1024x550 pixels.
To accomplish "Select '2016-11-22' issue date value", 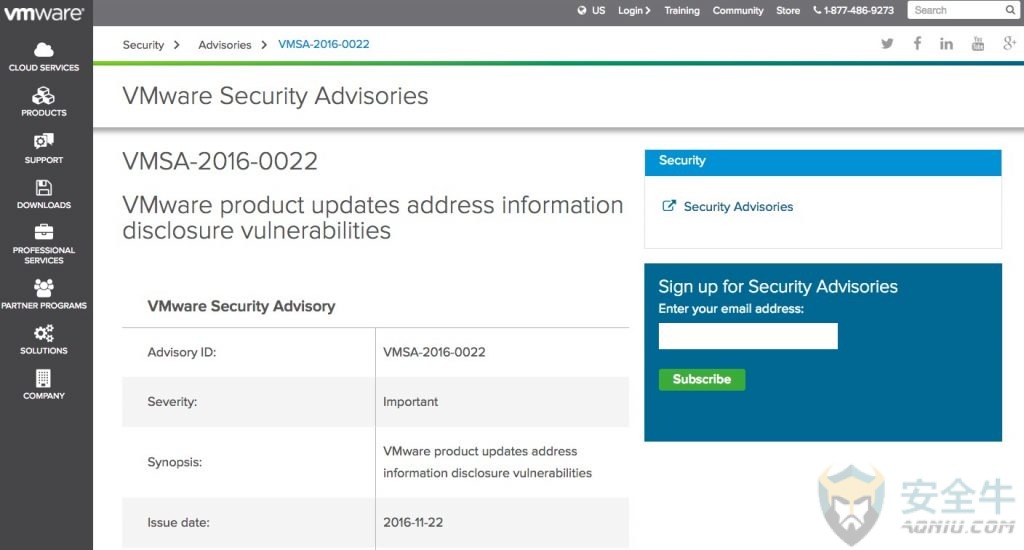I will 413,523.
